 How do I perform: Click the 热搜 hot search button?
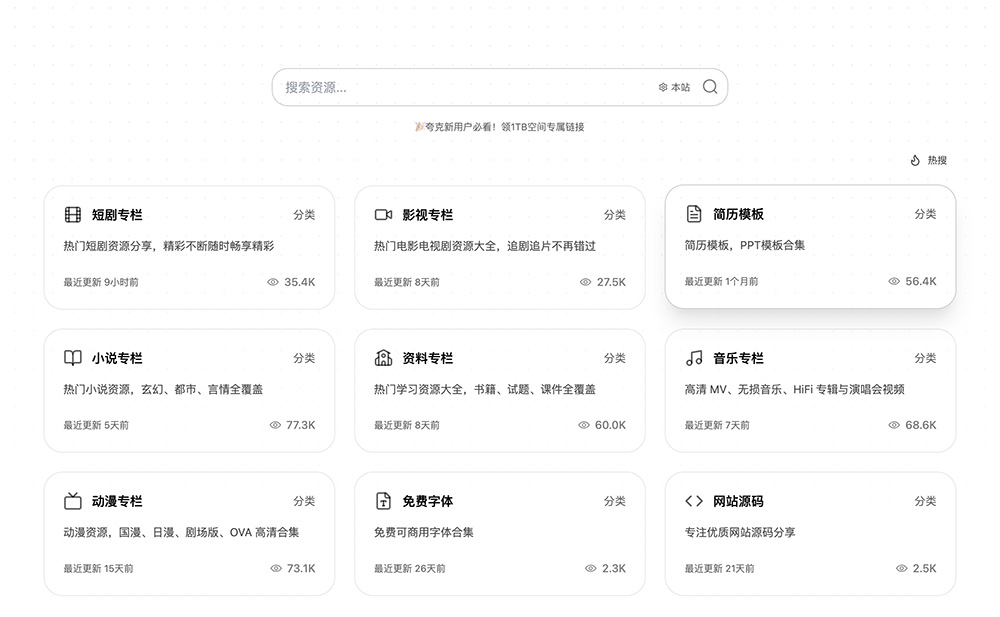pos(930,160)
